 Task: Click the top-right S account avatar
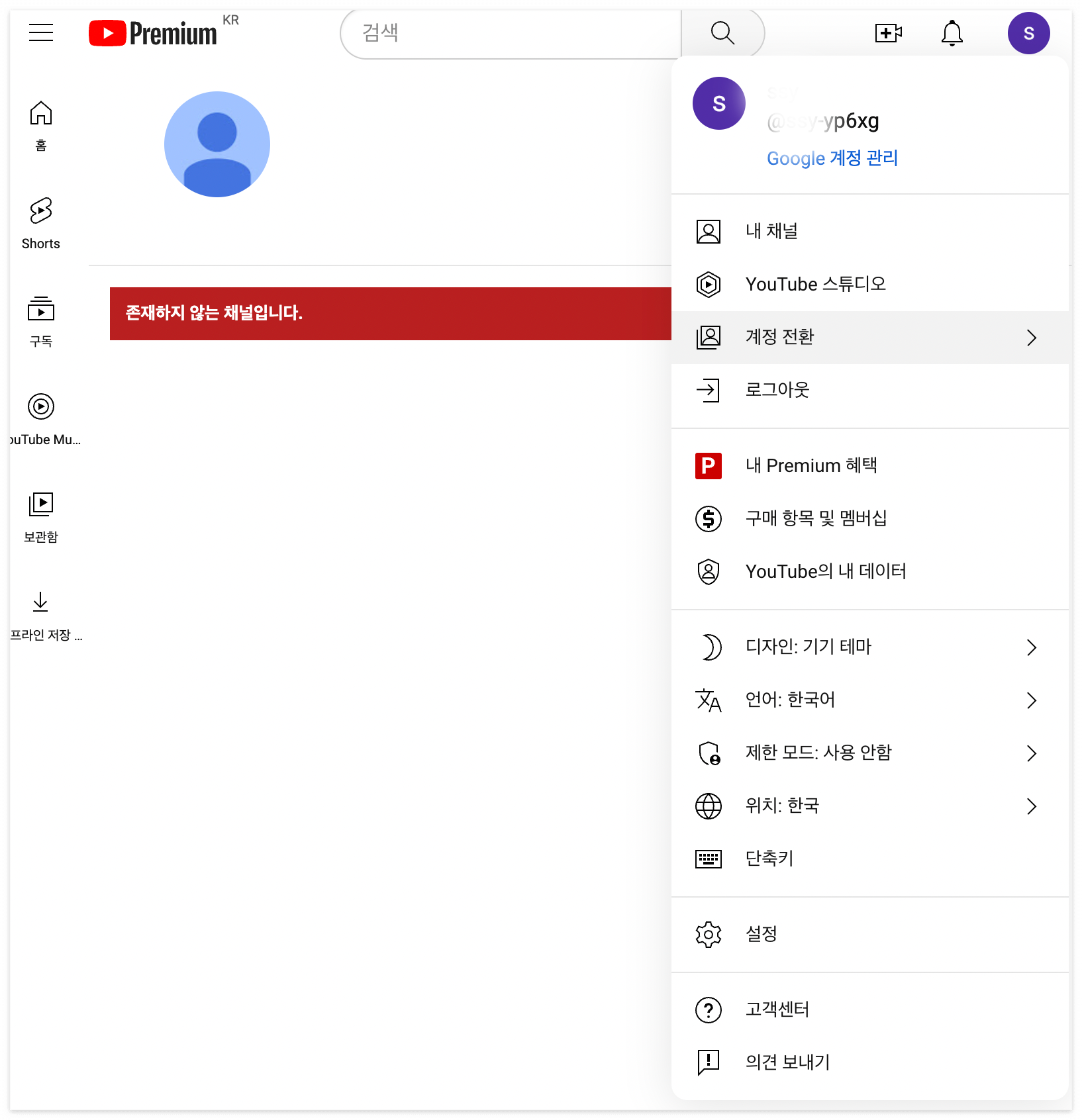(x=1028, y=33)
